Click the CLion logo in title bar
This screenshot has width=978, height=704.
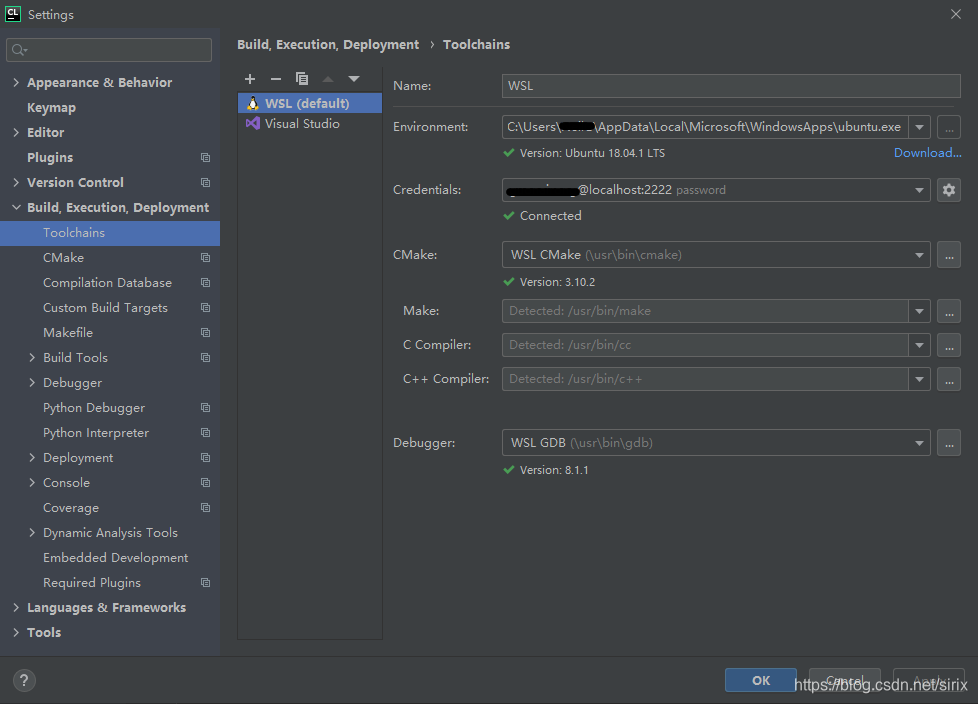pos(12,14)
